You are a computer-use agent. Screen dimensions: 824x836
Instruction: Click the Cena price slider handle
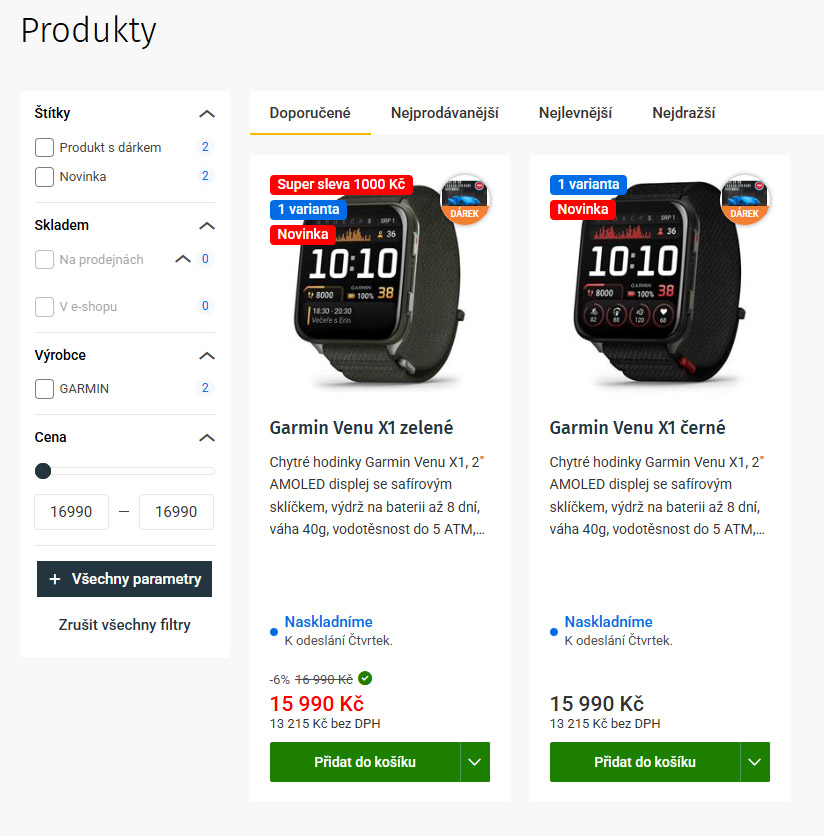pos(43,471)
